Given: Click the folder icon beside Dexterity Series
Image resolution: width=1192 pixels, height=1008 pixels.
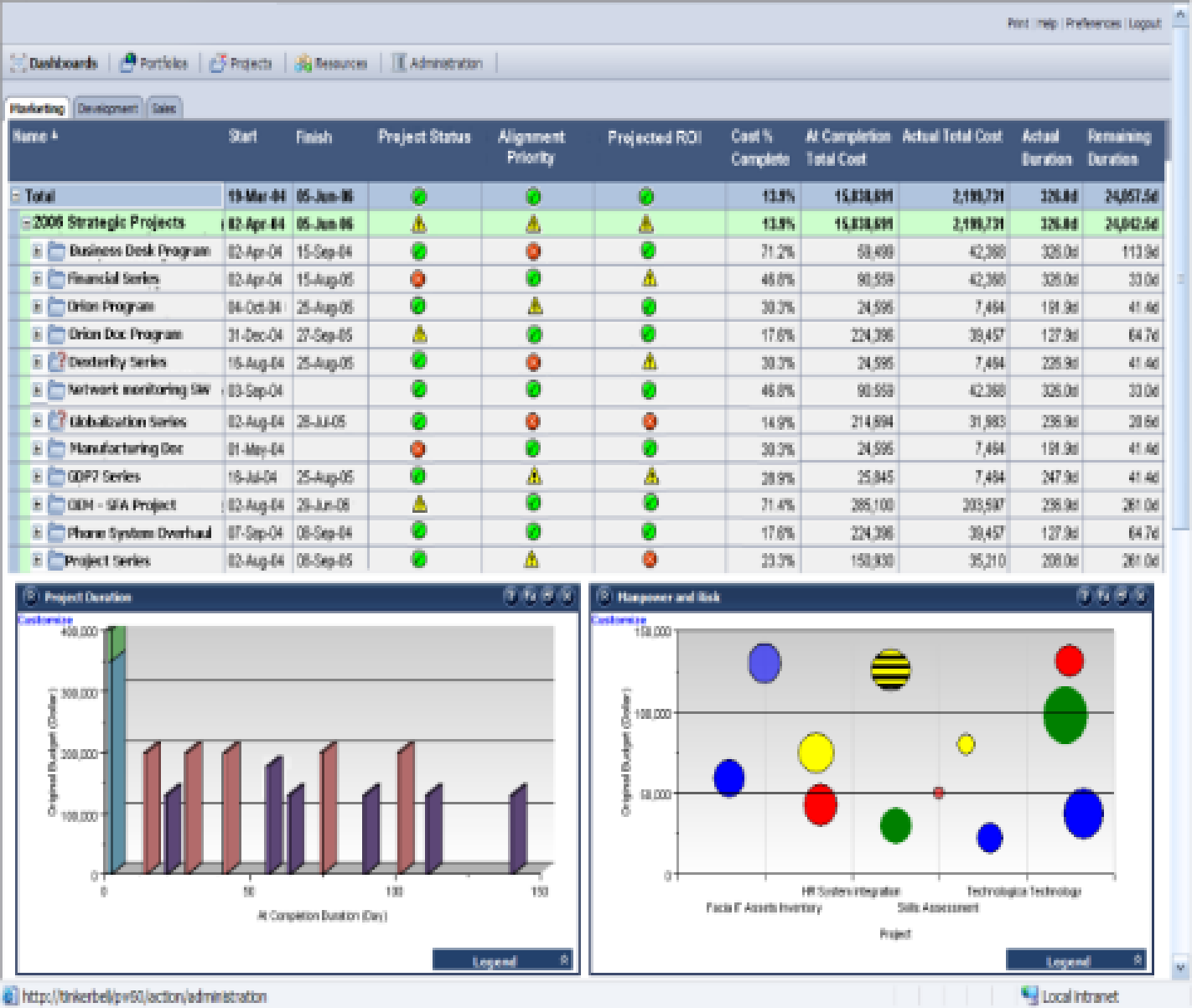Looking at the screenshot, I should pyautogui.click(x=57, y=362).
